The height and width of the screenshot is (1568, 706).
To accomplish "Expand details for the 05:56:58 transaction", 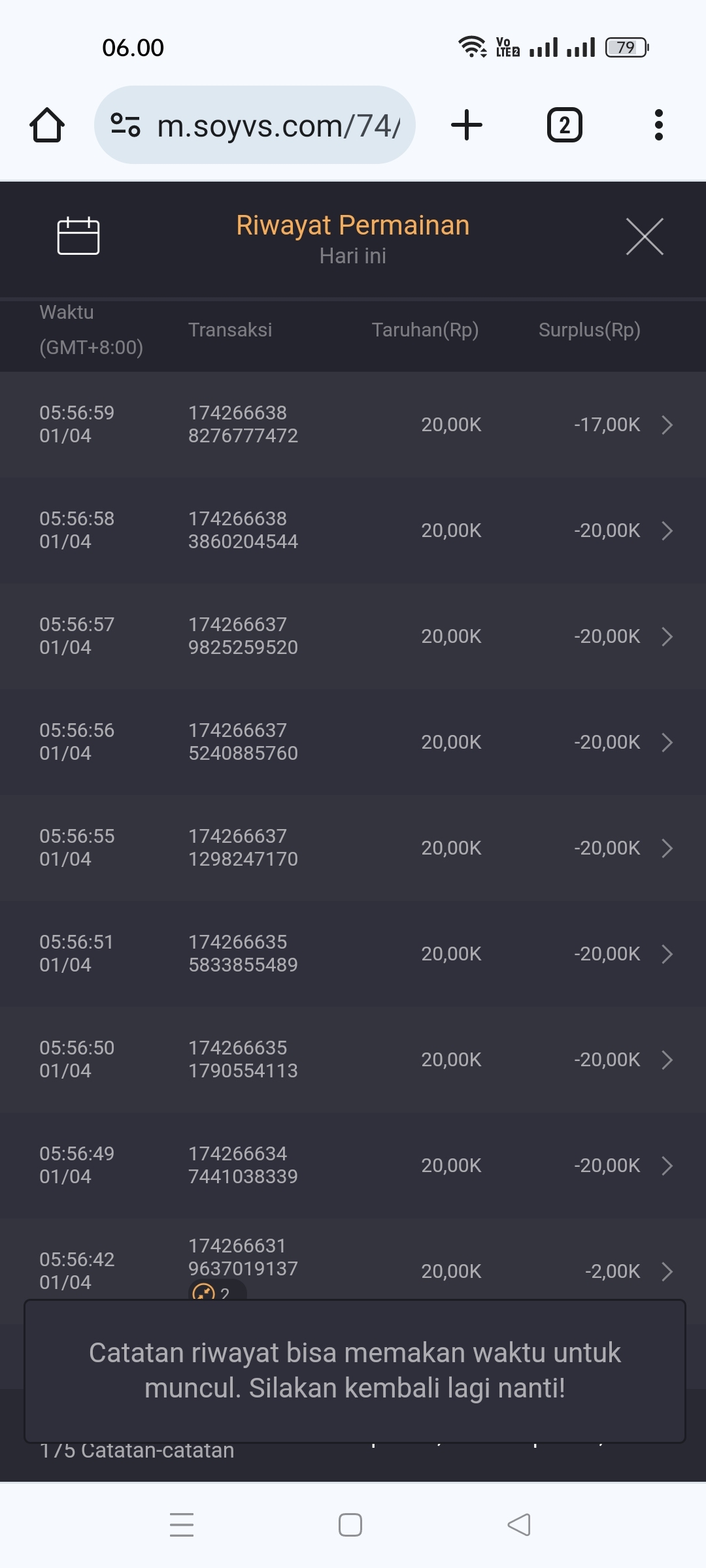I will (x=667, y=531).
